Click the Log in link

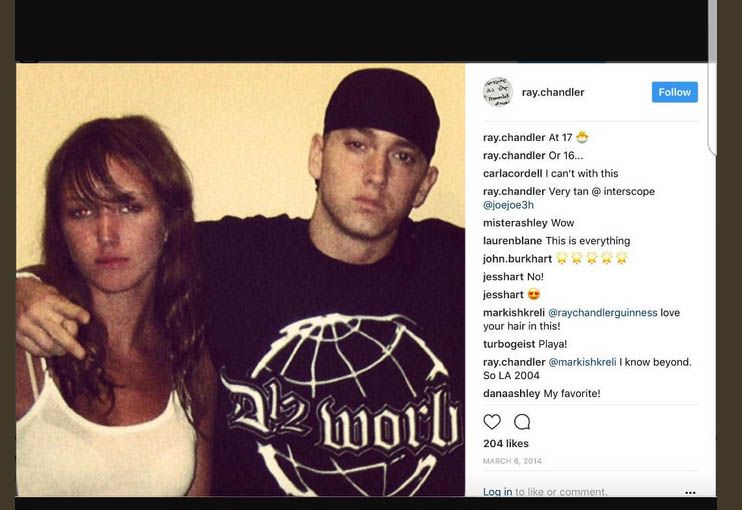[x=497, y=492]
